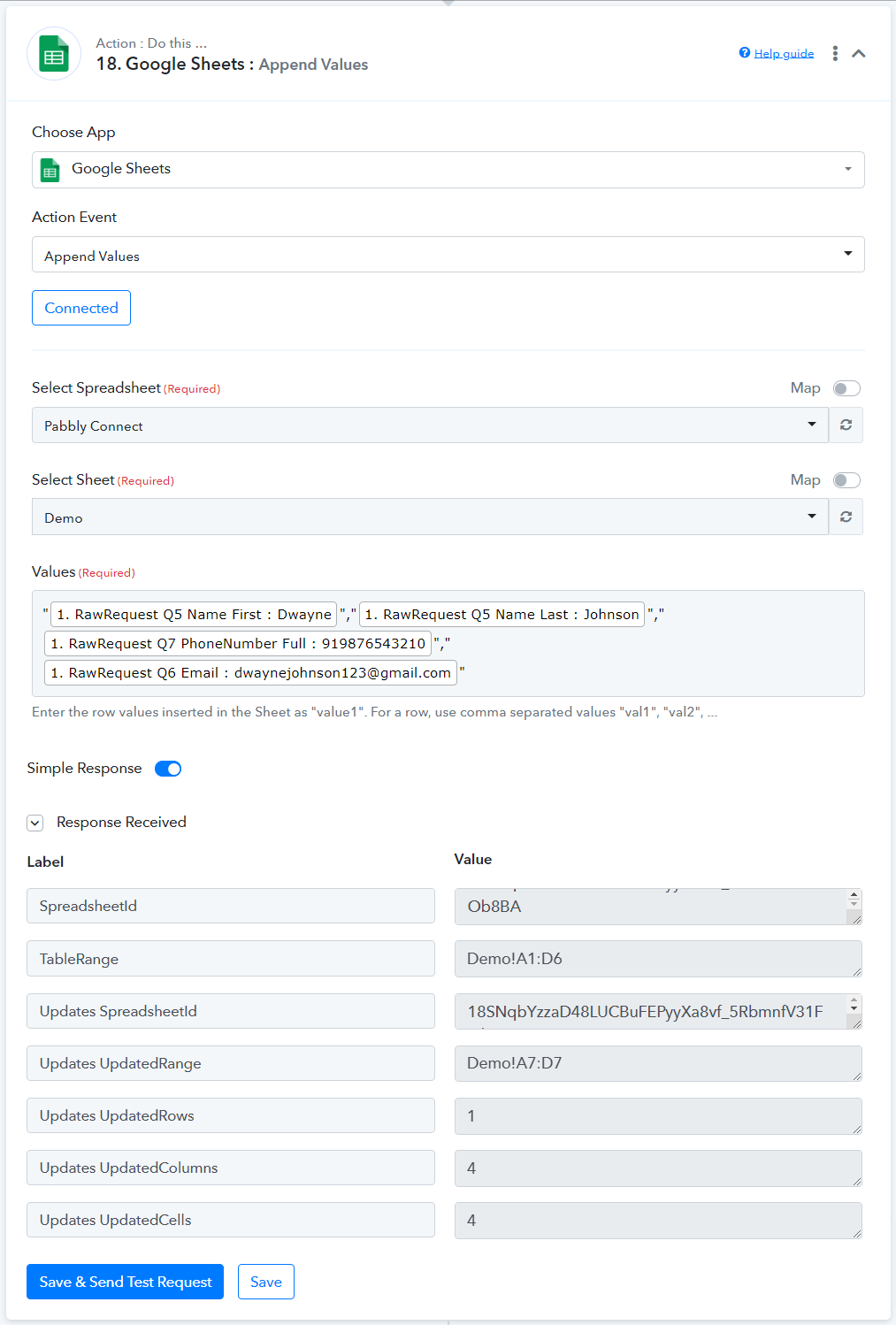
Task: Open the Help guide link
Action: click(784, 53)
